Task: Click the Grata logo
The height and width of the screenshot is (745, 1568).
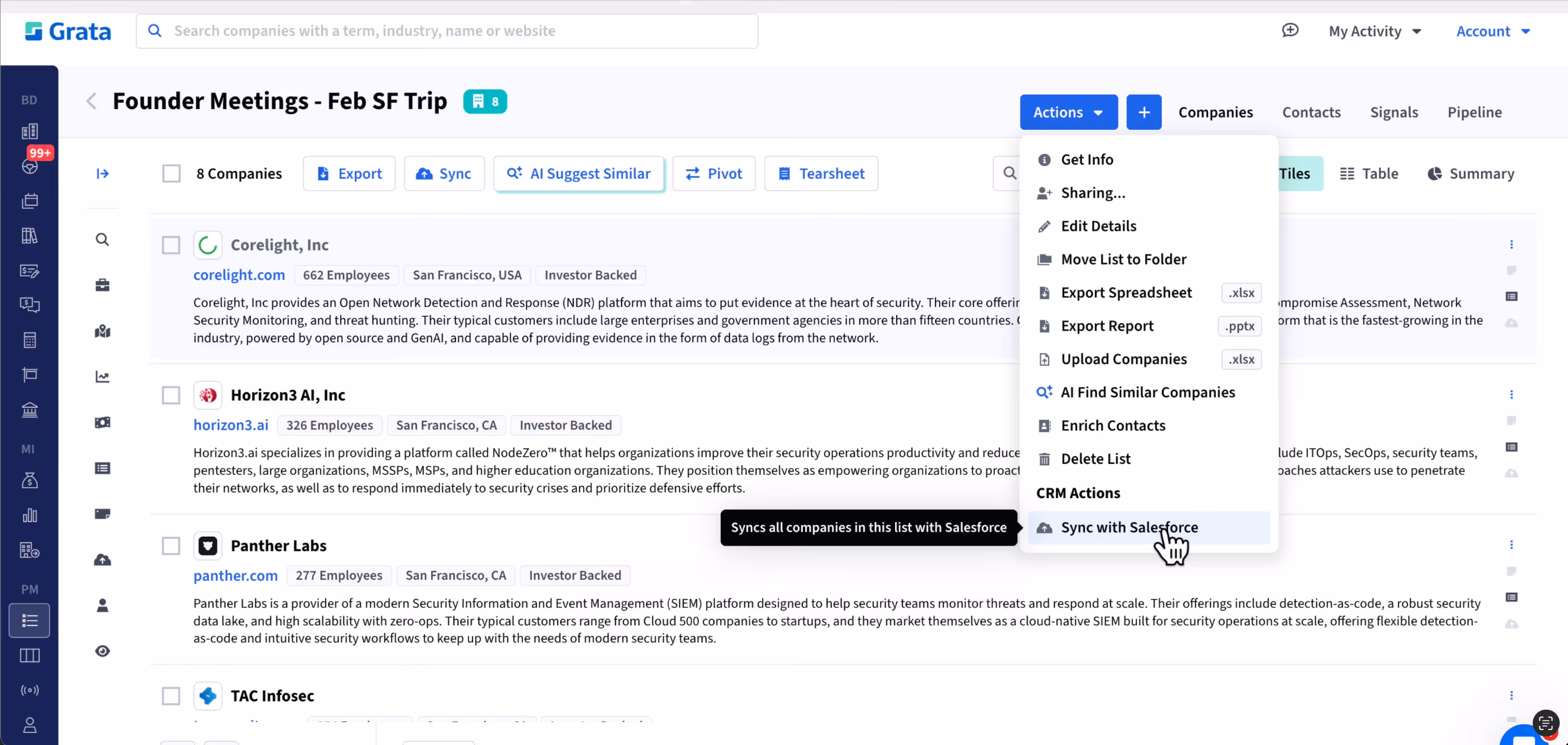Action: pos(67,31)
